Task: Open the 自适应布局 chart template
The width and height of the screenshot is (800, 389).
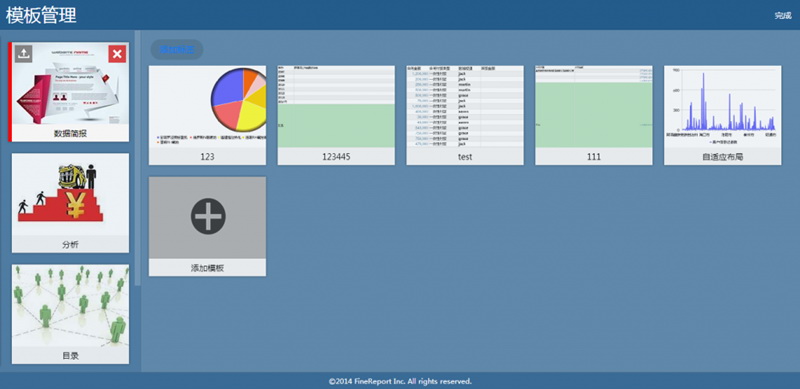Action: 722,115
